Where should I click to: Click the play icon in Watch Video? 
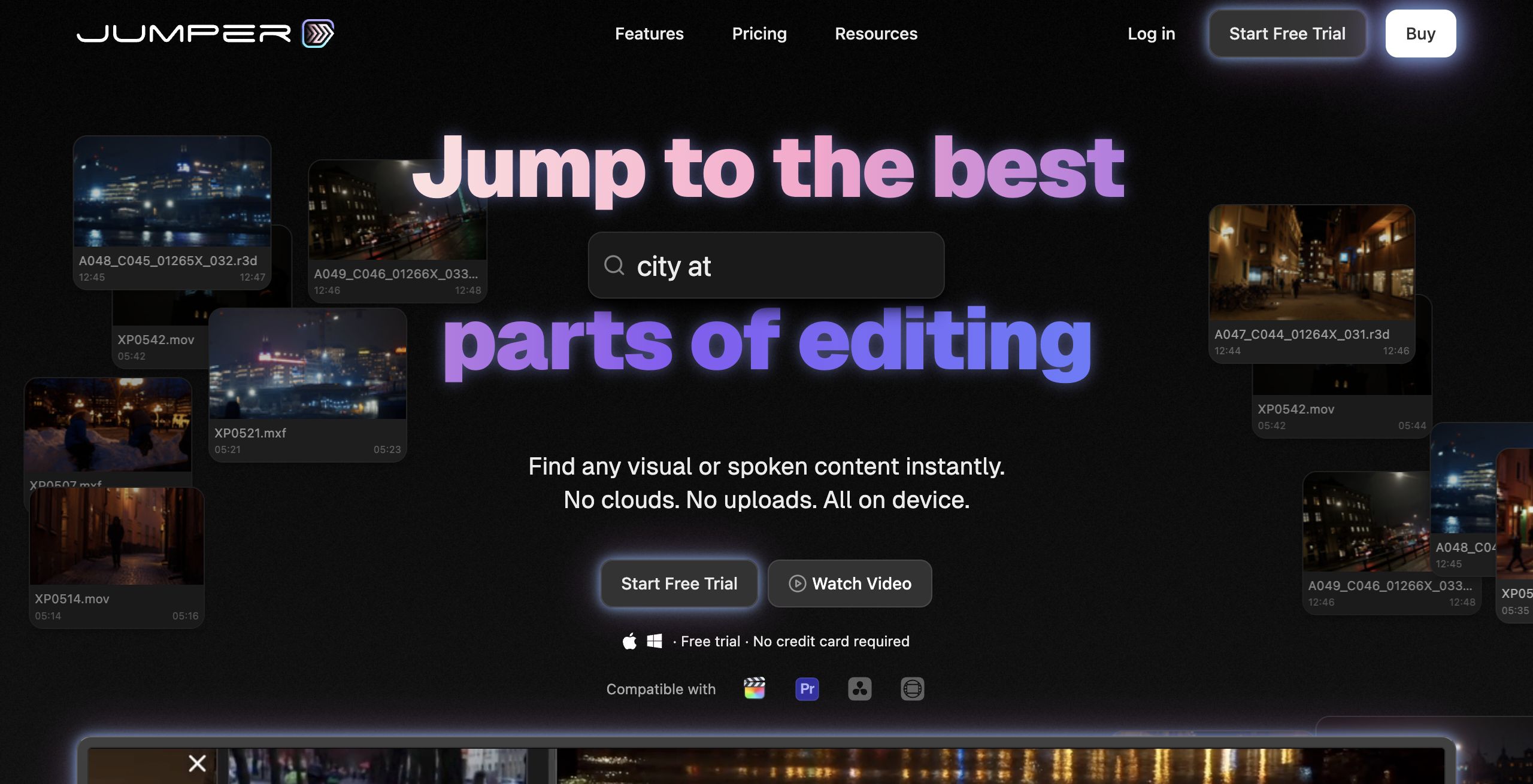click(797, 584)
